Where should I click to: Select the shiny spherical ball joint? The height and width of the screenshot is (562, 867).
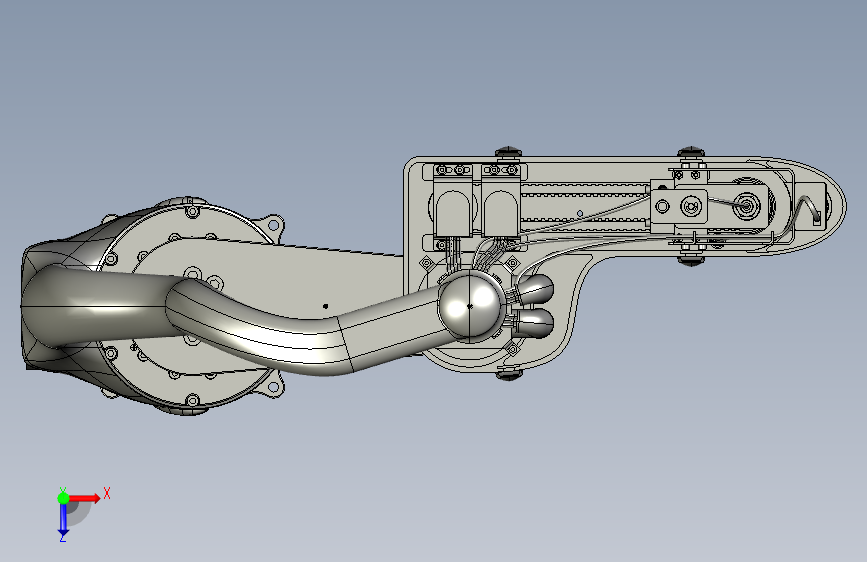[471, 305]
